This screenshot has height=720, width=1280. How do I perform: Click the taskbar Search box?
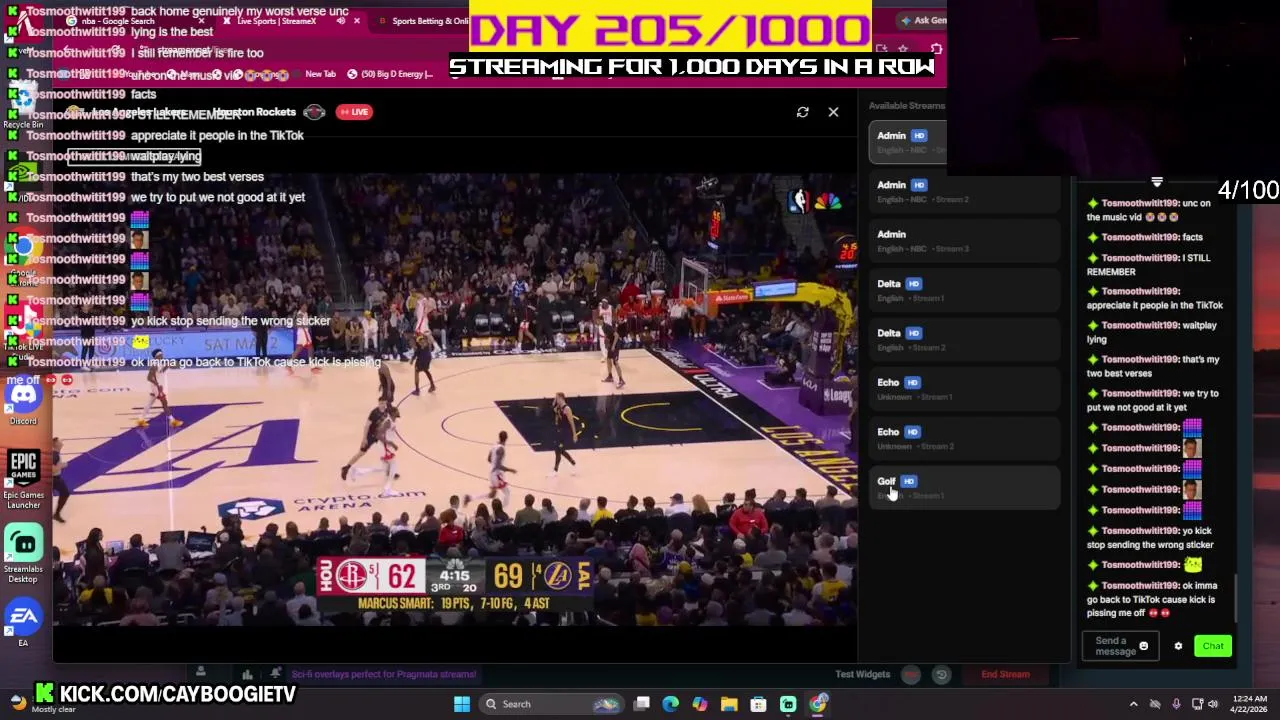pos(551,704)
